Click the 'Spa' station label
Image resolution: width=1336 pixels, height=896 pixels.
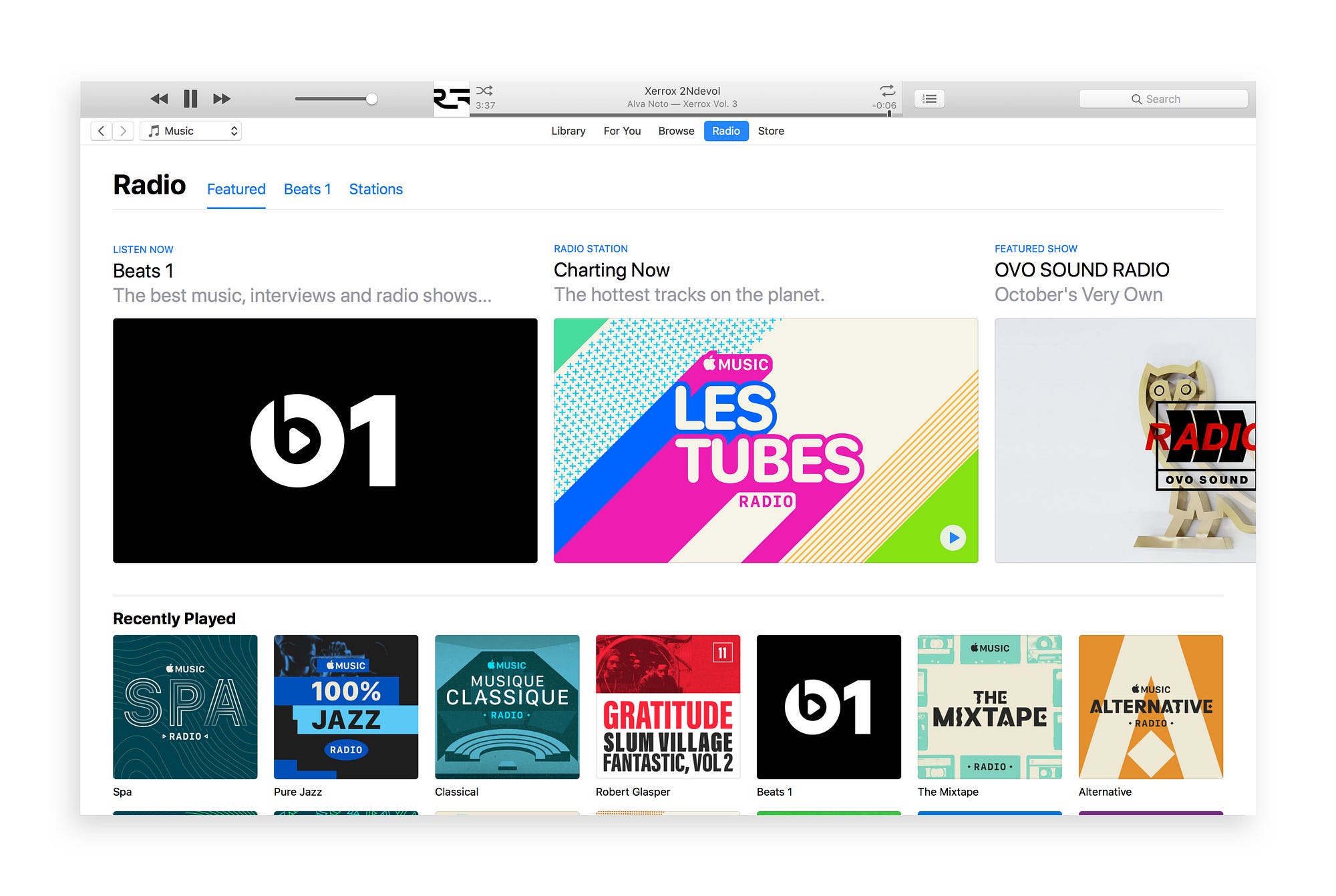[x=122, y=792]
